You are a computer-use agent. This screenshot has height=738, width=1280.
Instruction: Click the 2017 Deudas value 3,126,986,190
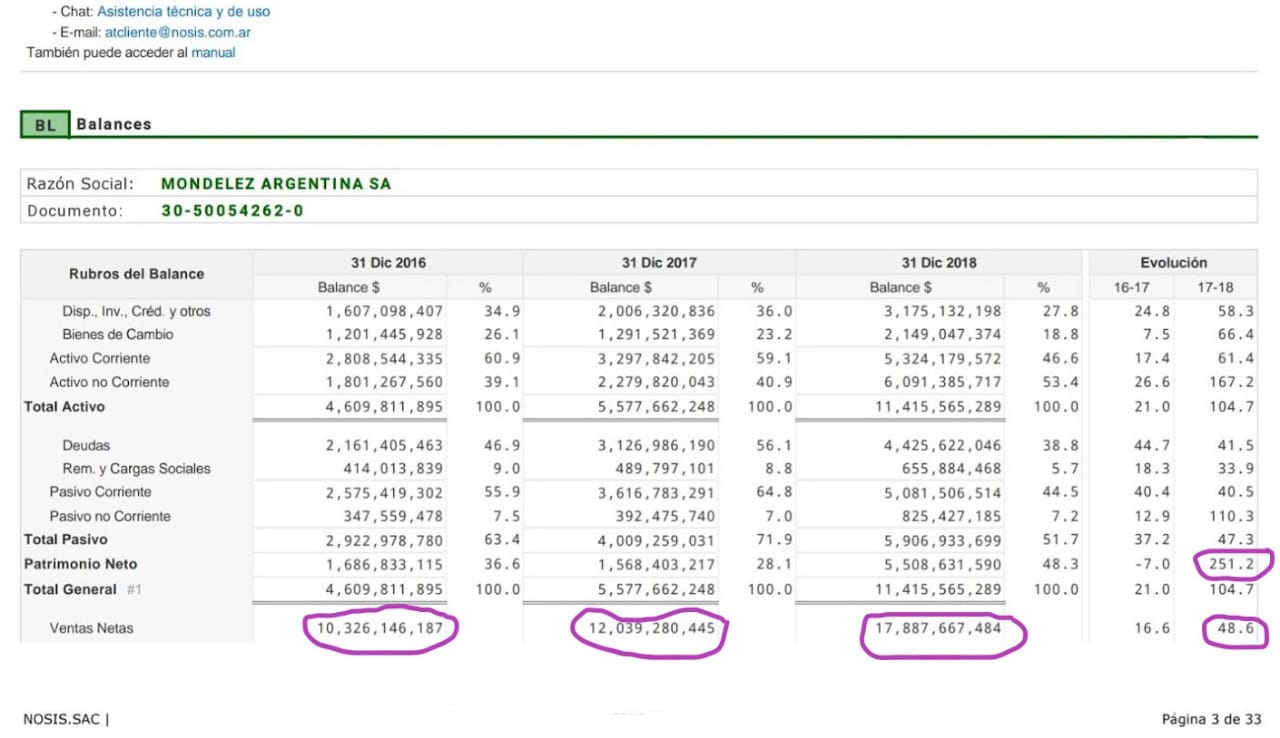(656, 445)
